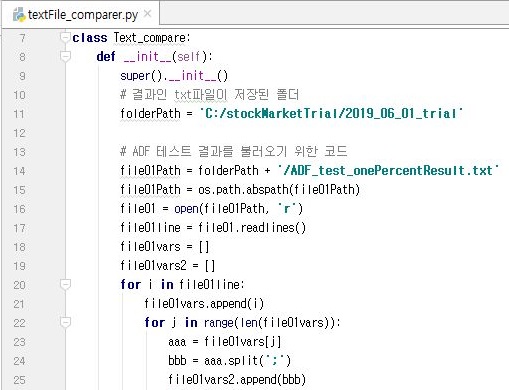Click '__init__(self):' on line 8
Screen dimensions: 509x390
click(167, 57)
